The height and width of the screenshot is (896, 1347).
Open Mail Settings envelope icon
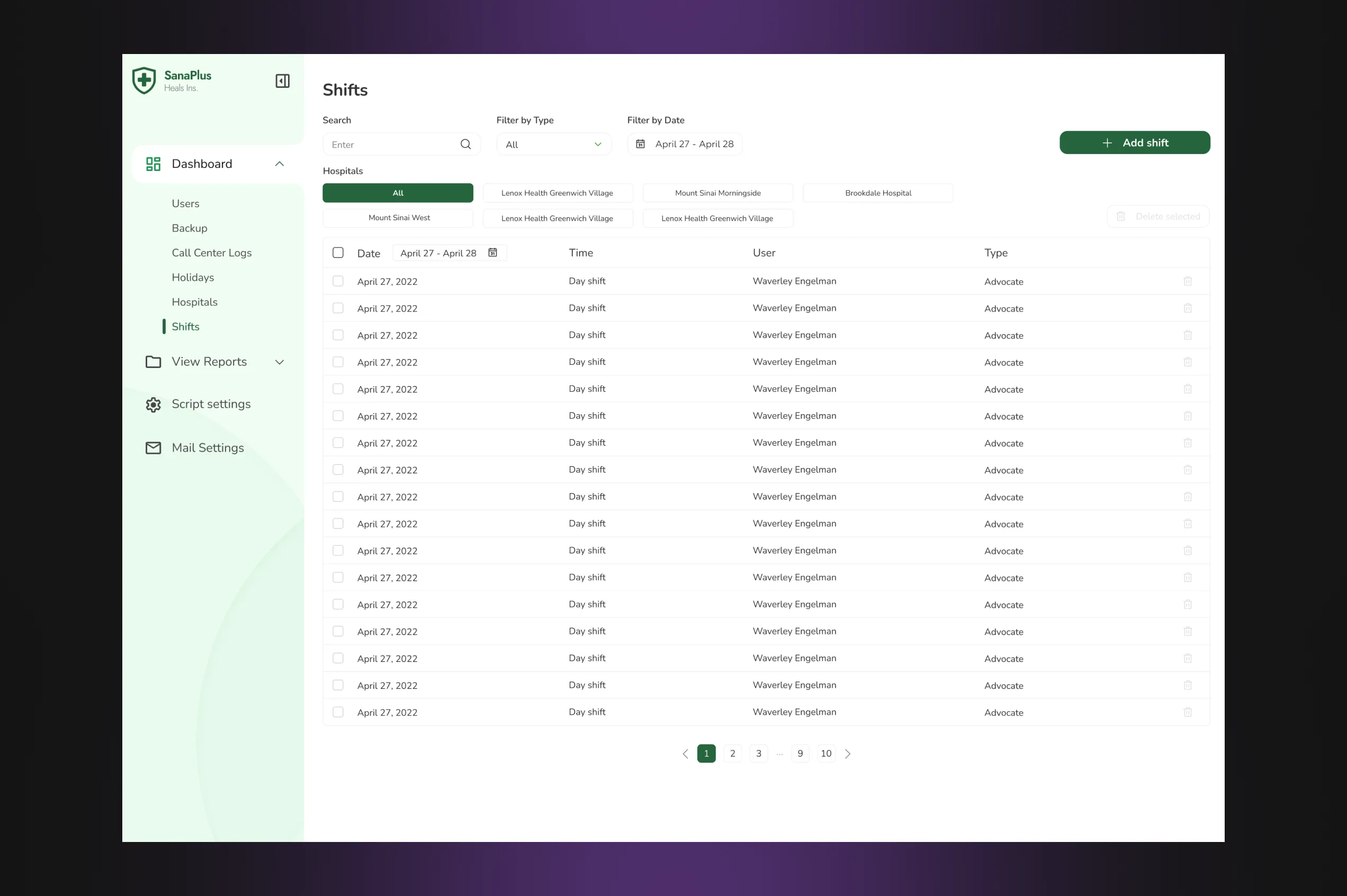[x=153, y=448]
